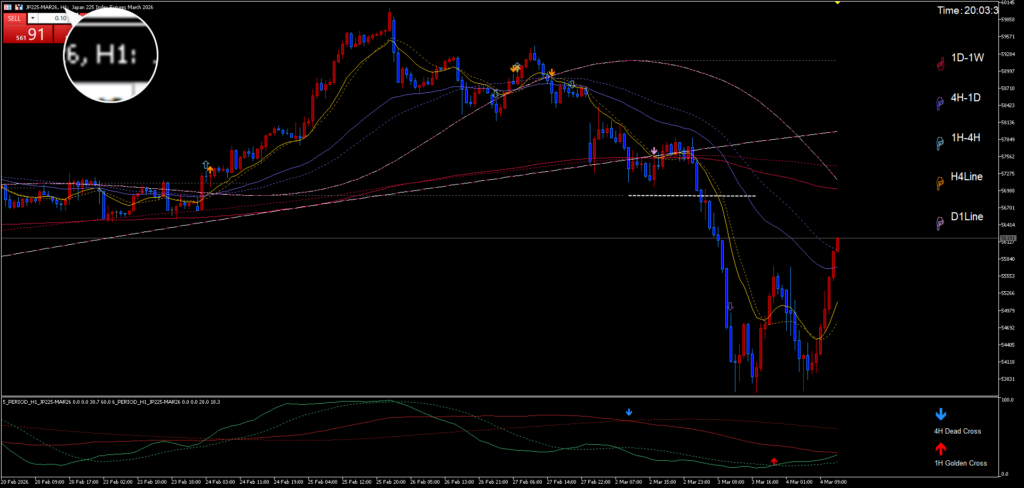Image resolution: width=1024 pixels, height=488 pixels.
Task: Click the red SELL button
Action: tap(13, 18)
